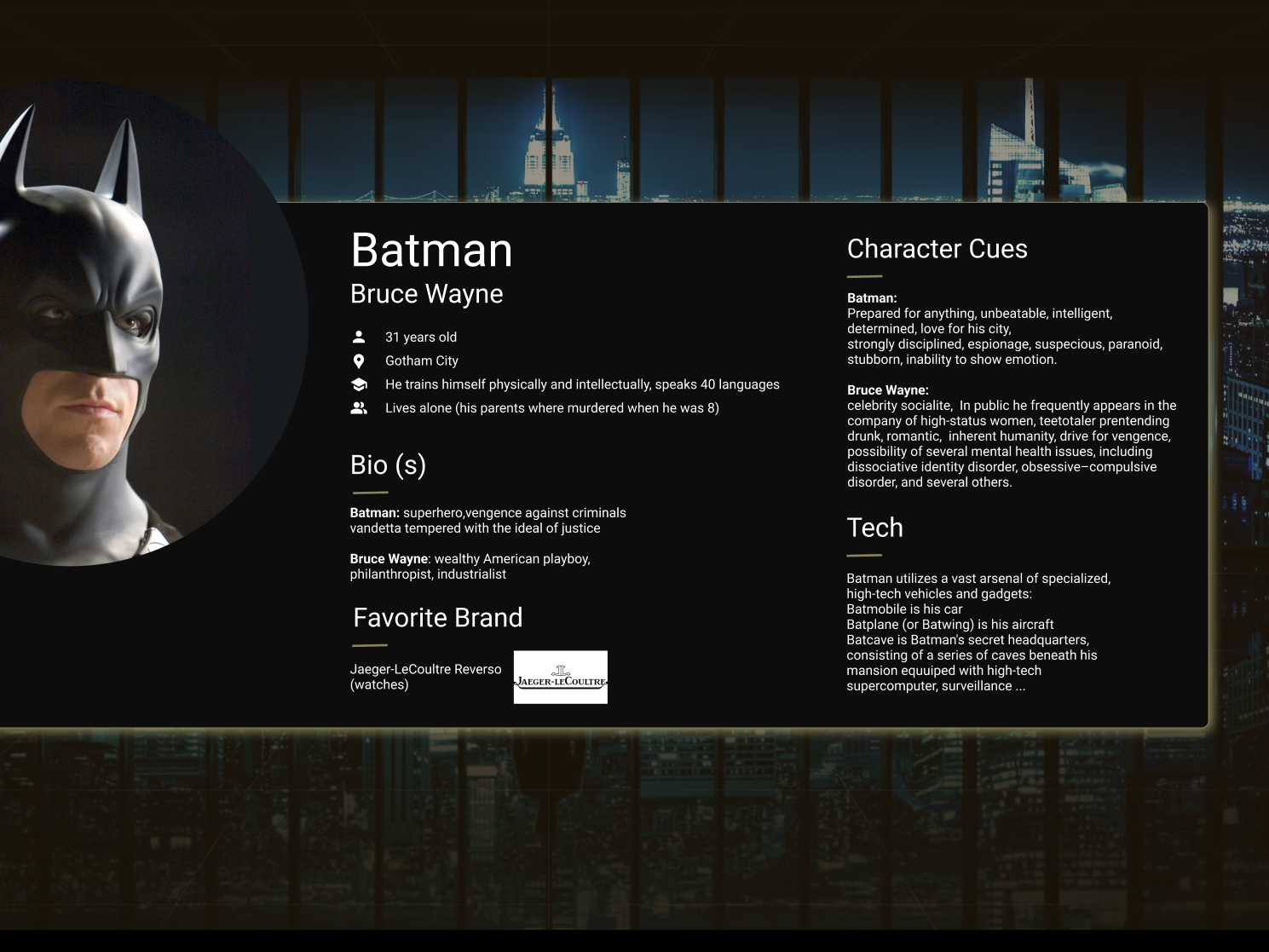The width and height of the screenshot is (1269, 952).
Task: Click the bold 'Bruce Wayne:' label under Character Cues
Action: [x=888, y=390]
